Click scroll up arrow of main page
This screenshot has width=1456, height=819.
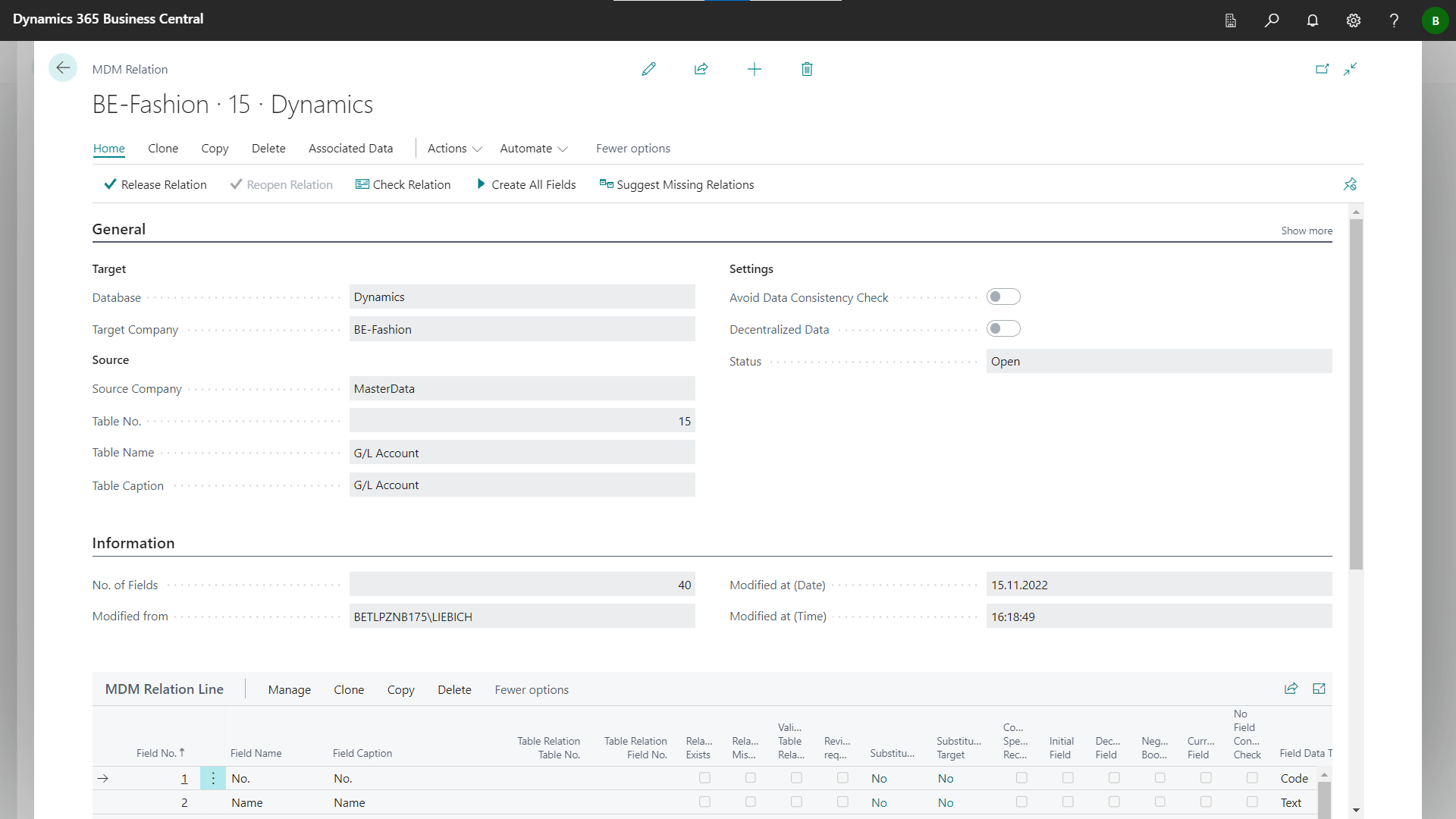coord(1356,211)
